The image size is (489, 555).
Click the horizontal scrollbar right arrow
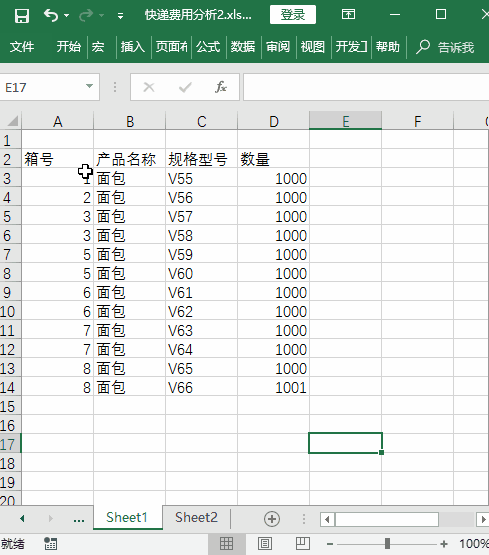point(483,519)
